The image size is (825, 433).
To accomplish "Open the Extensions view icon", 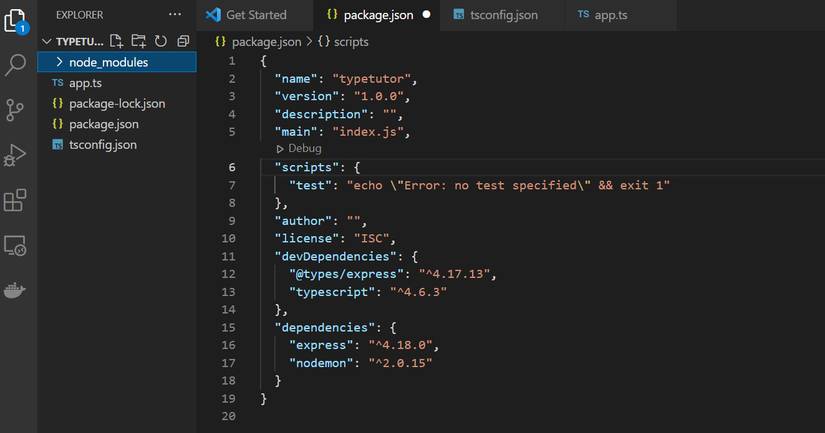I will [15, 200].
